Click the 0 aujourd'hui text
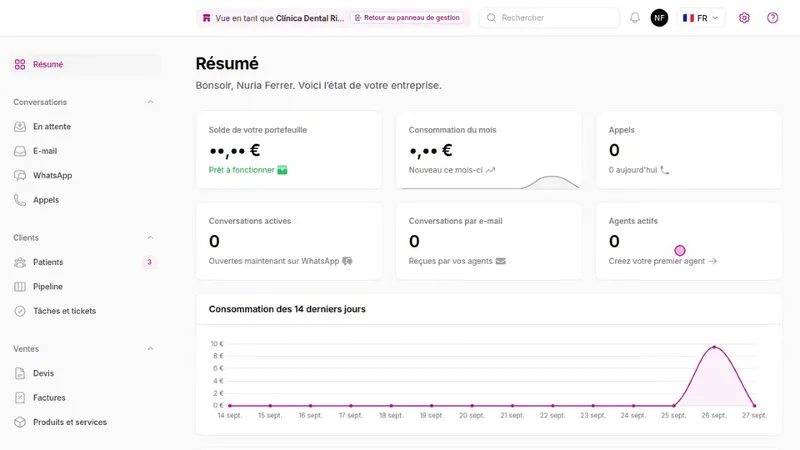Viewport: 800px width, 450px height. point(633,170)
